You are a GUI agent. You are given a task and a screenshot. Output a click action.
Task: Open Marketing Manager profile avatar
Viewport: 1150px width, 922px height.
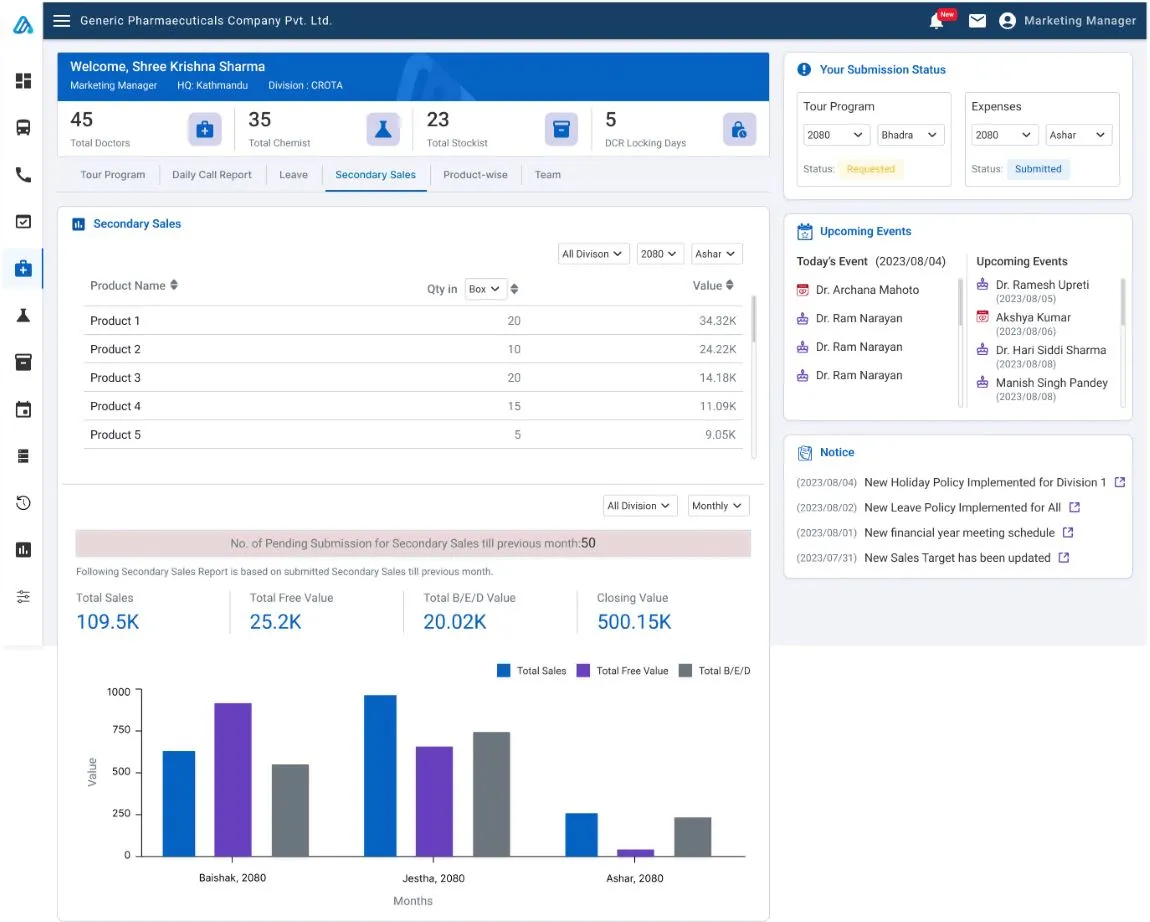[x=1007, y=21]
